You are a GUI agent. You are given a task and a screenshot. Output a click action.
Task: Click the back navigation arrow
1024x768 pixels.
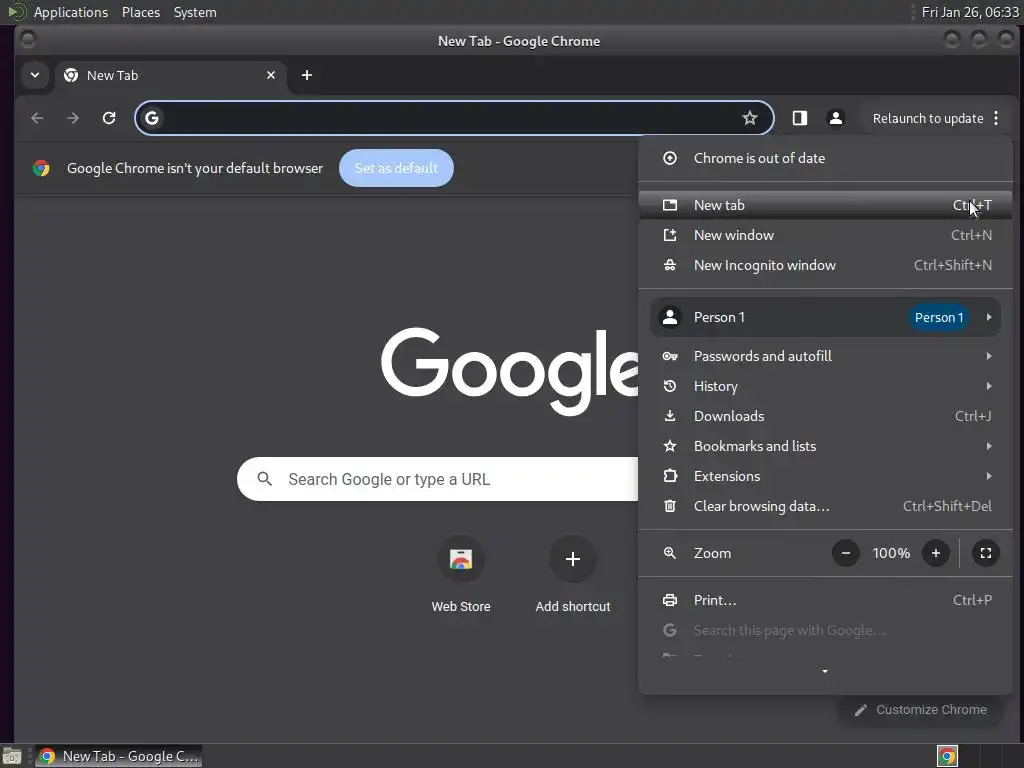pyautogui.click(x=37, y=118)
